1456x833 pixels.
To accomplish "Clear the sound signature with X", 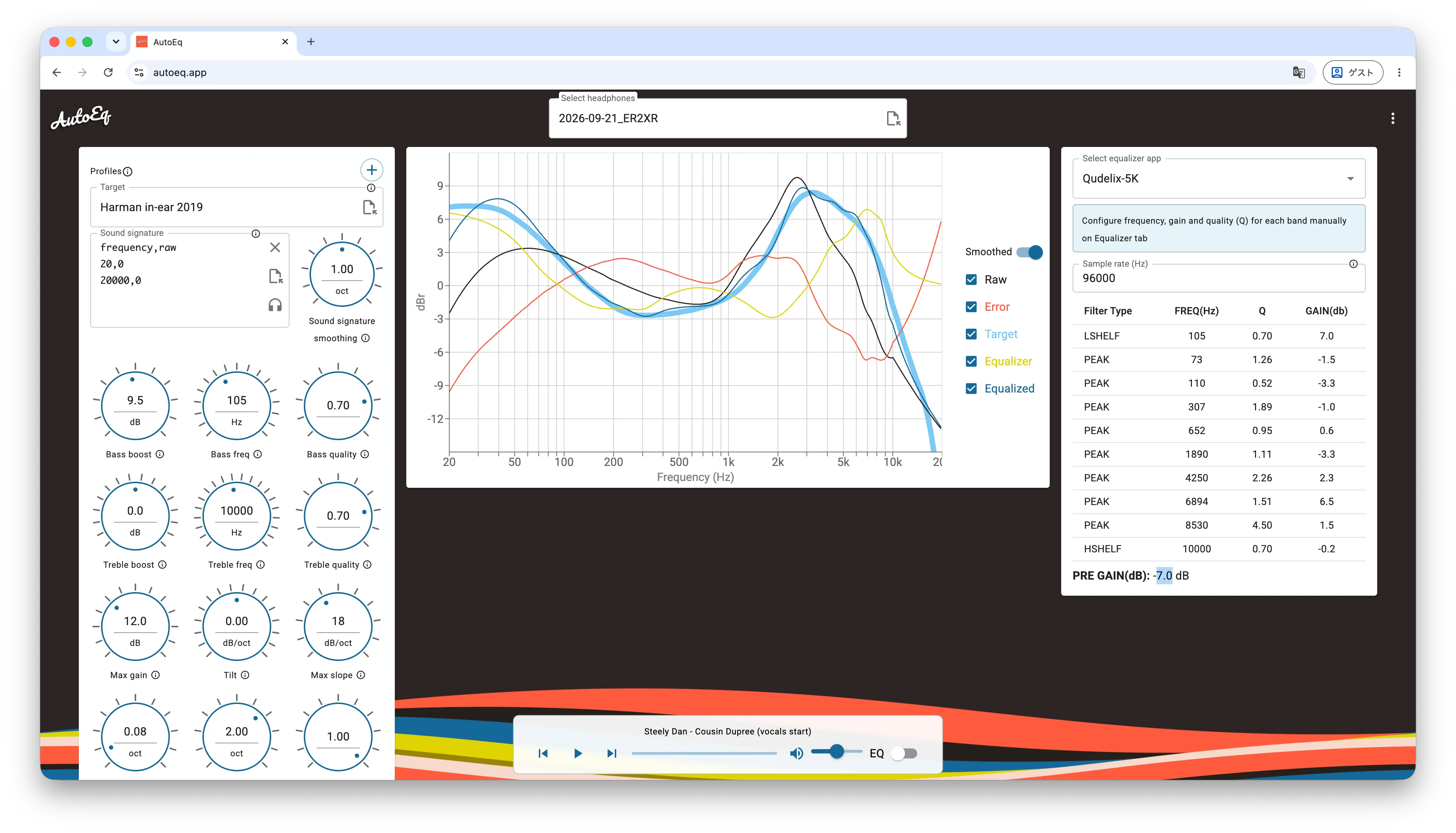I will click(x=275, y=247).
